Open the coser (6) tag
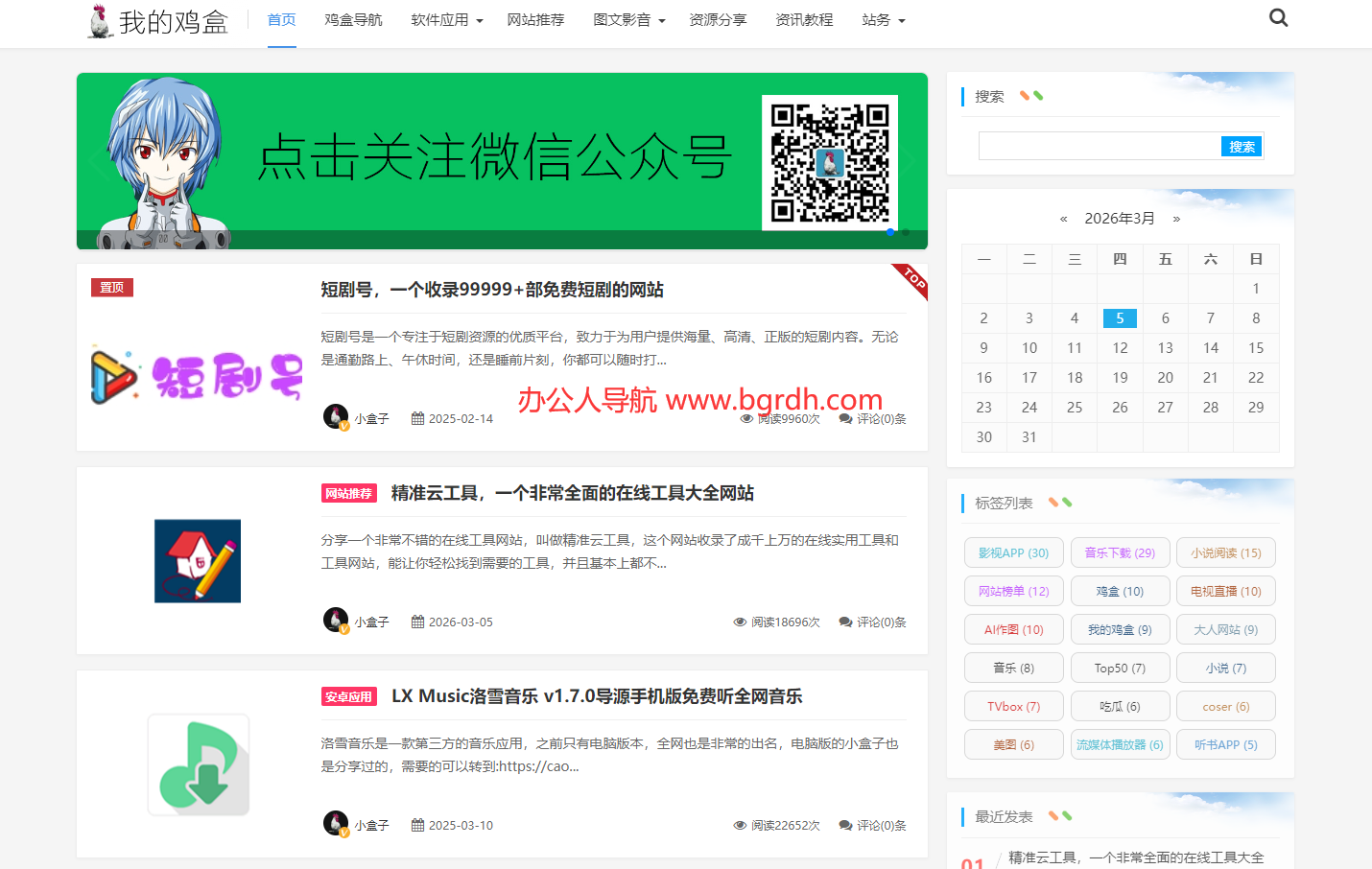Image resolution: width=1372 pixels, height=869 pixels. [1226, 706]
